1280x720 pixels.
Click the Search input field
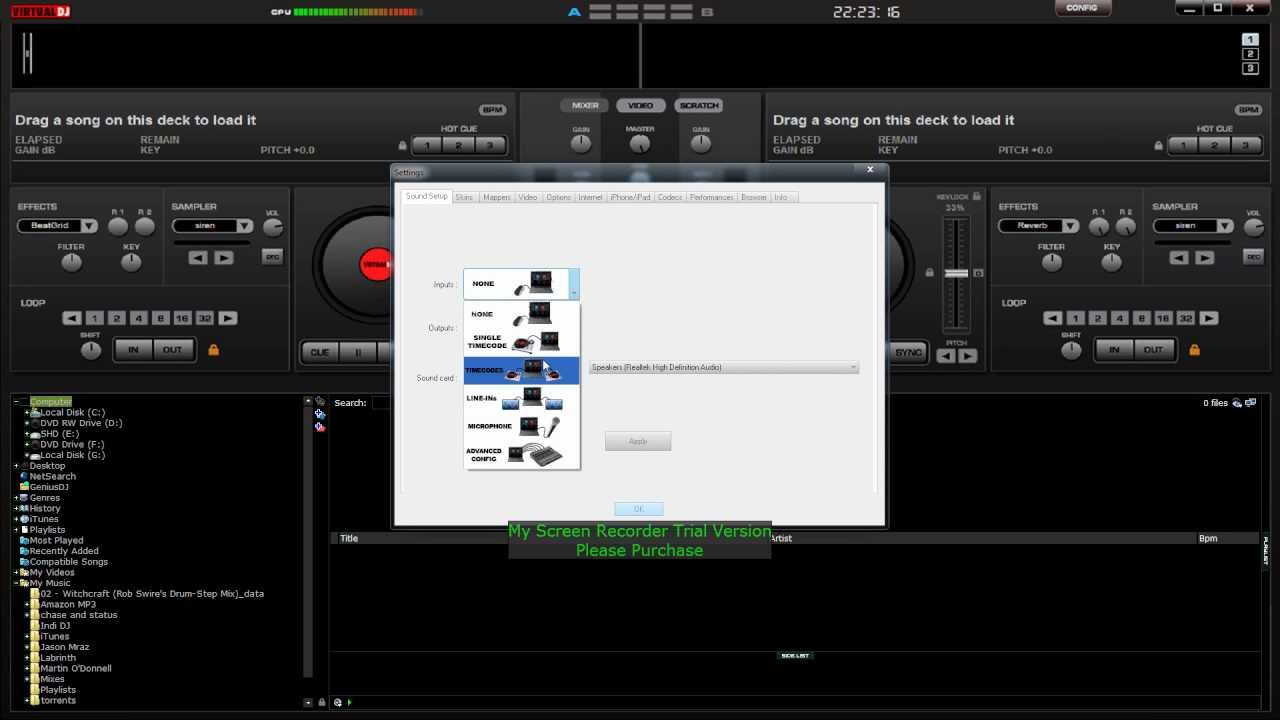(380, 403)
